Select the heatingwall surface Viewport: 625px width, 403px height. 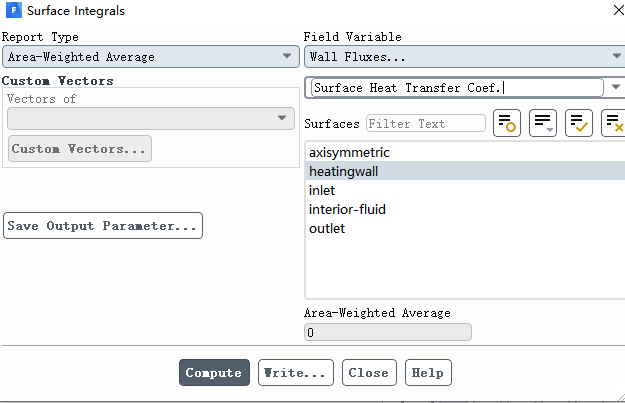pyautogui.click(x=343, y=172)
